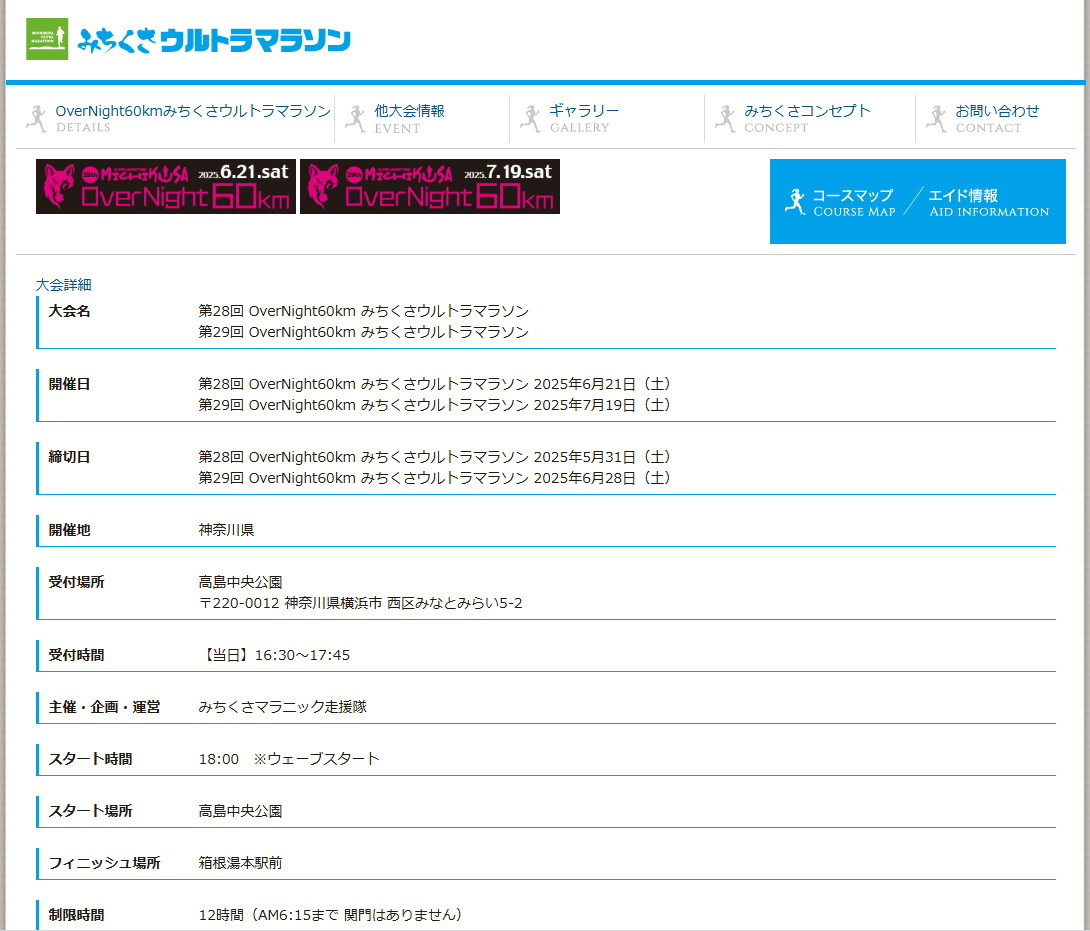
Task: Click the 主催・企画・運営 row label
Action: (104, 707)
